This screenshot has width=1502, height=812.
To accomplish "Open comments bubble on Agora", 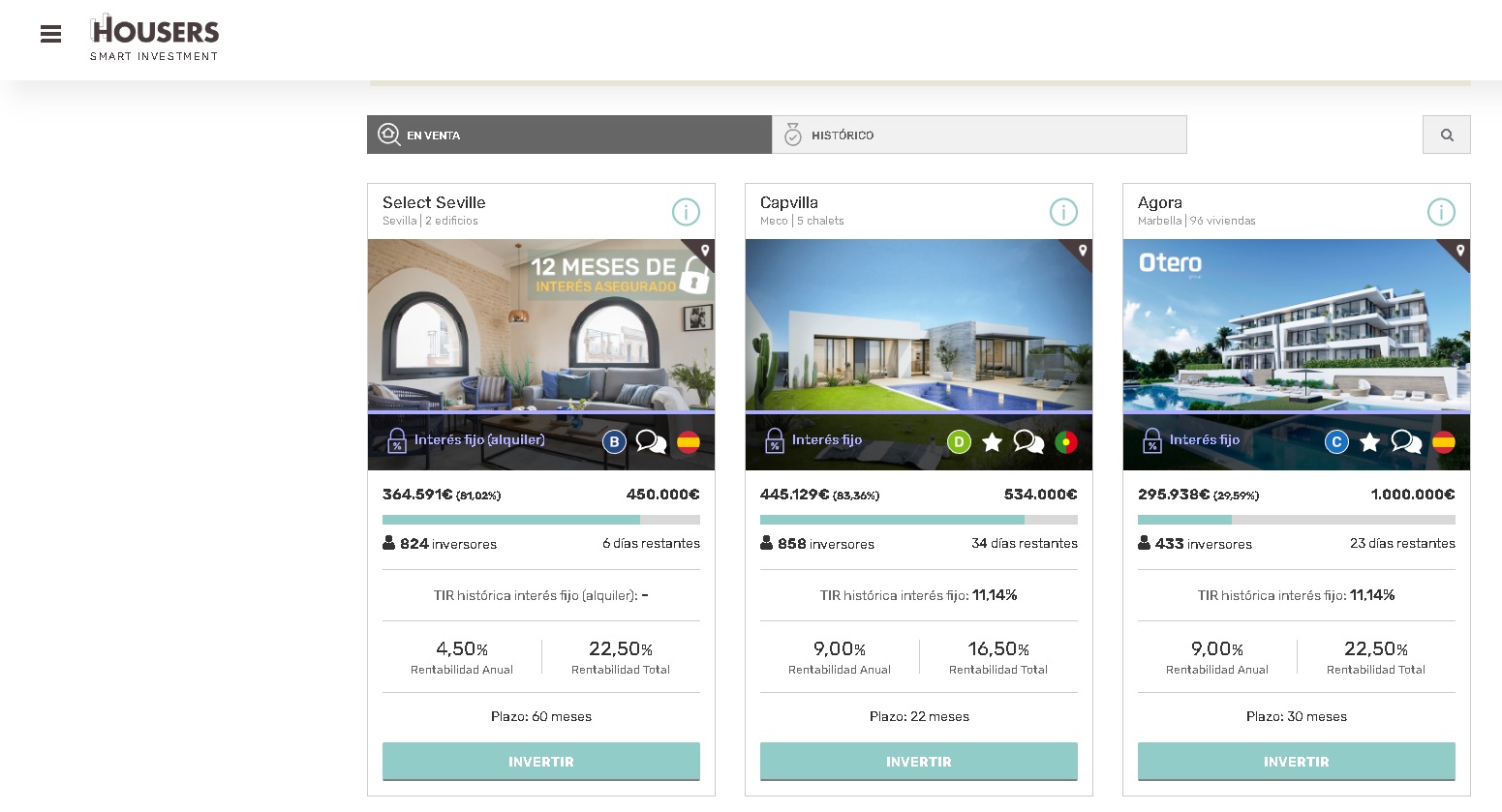I will [1406, 442].
